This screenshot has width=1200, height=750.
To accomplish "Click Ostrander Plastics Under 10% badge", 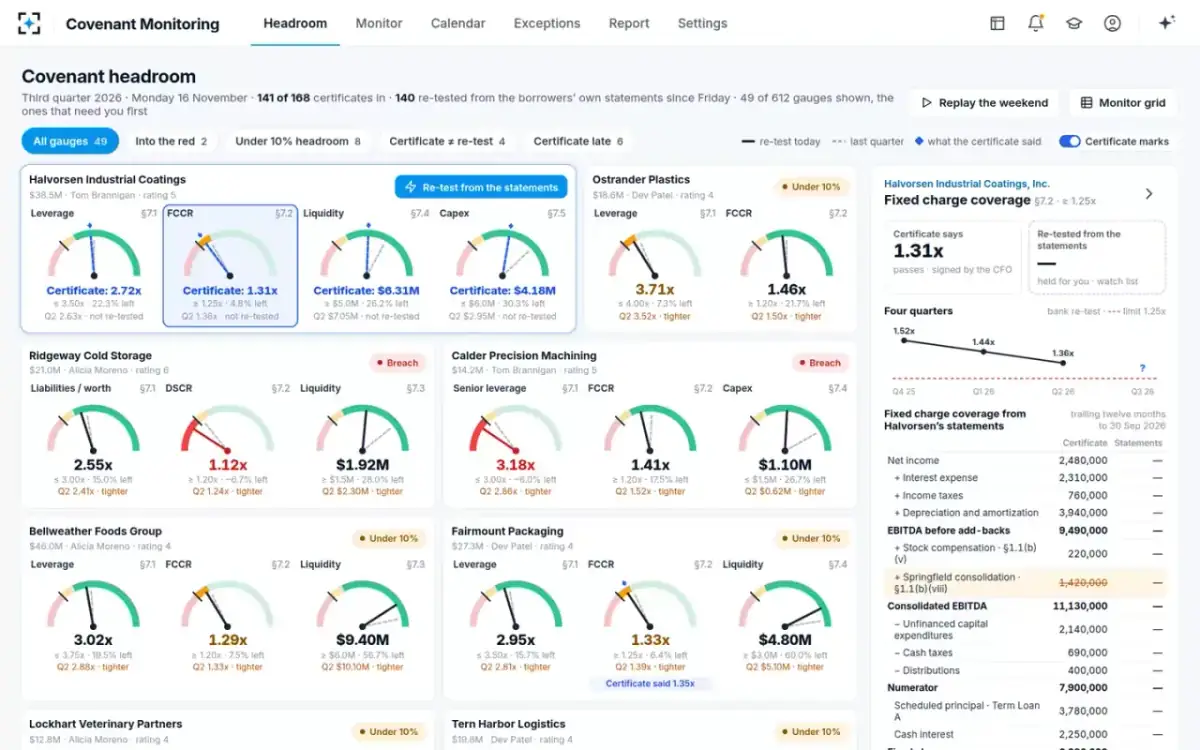I will click(811, 187).
